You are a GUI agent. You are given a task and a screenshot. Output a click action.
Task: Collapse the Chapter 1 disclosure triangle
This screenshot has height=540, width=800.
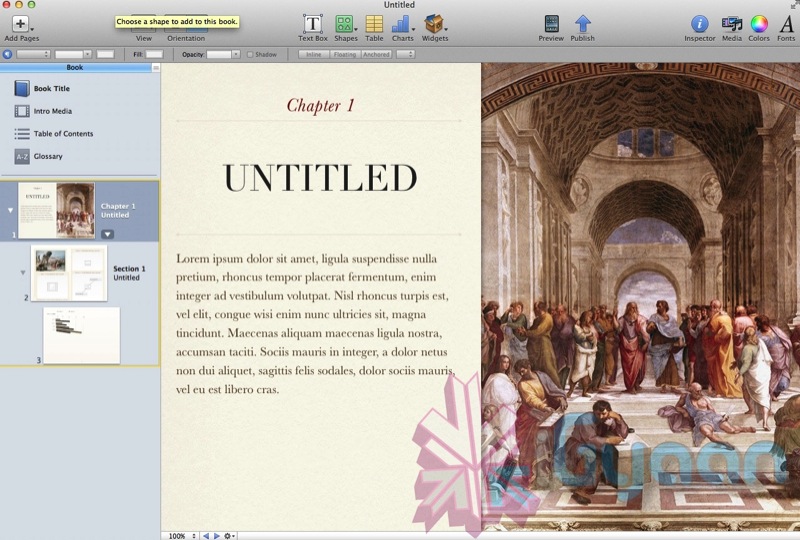11,210
